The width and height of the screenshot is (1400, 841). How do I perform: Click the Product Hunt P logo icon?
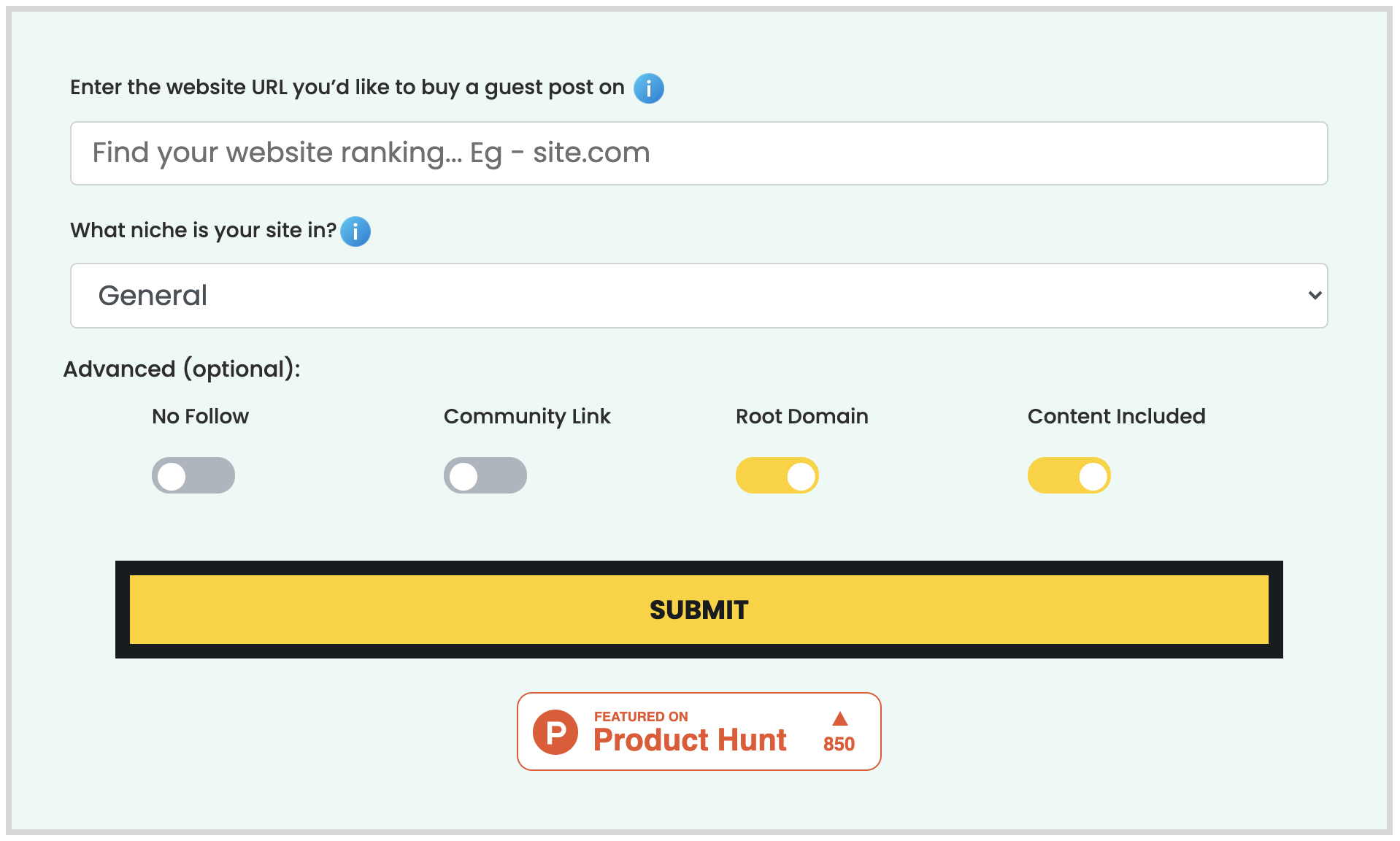555,731
